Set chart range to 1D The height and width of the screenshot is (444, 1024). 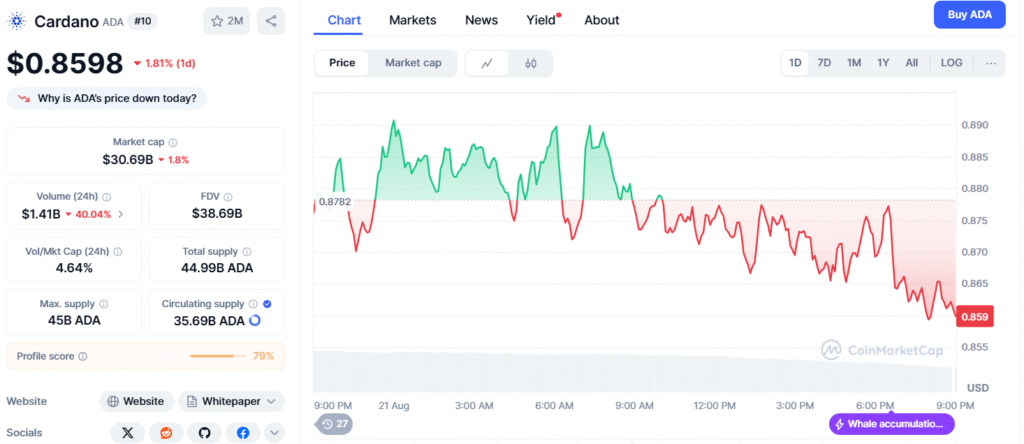click(x=795, y=63)
